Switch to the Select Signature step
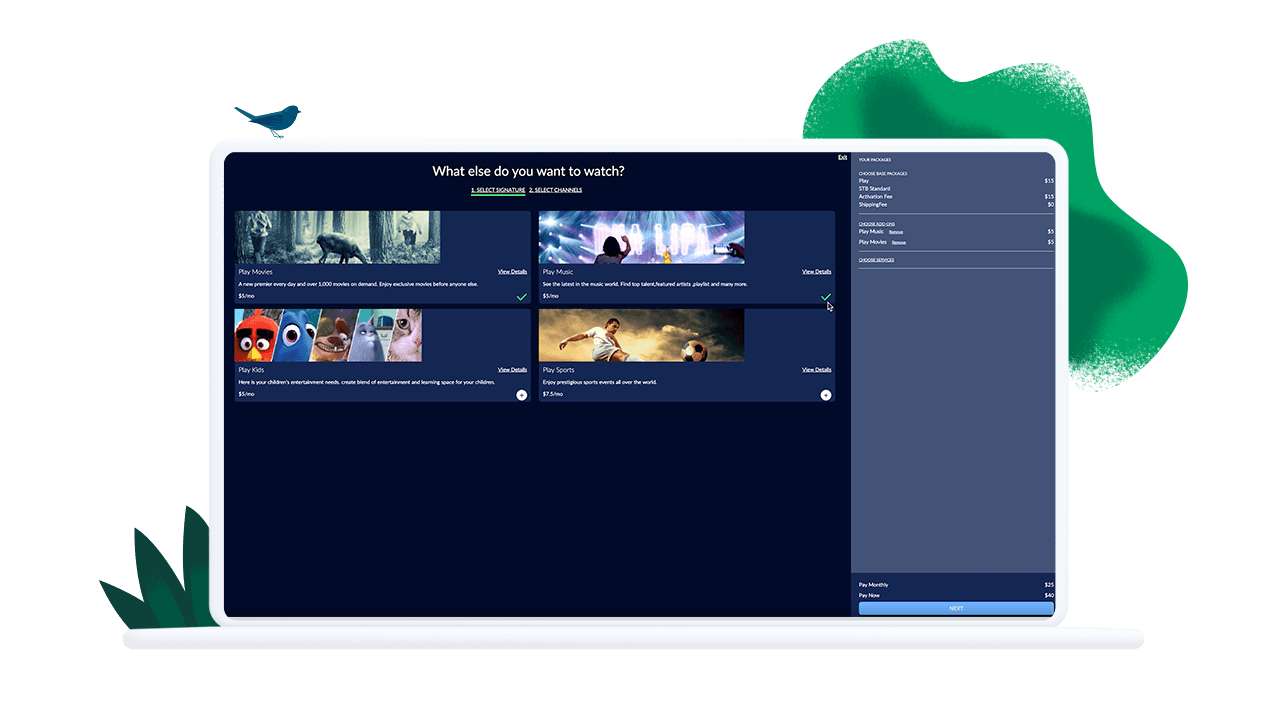Screen dimensions: 1268x714 (x=498, y=190)
